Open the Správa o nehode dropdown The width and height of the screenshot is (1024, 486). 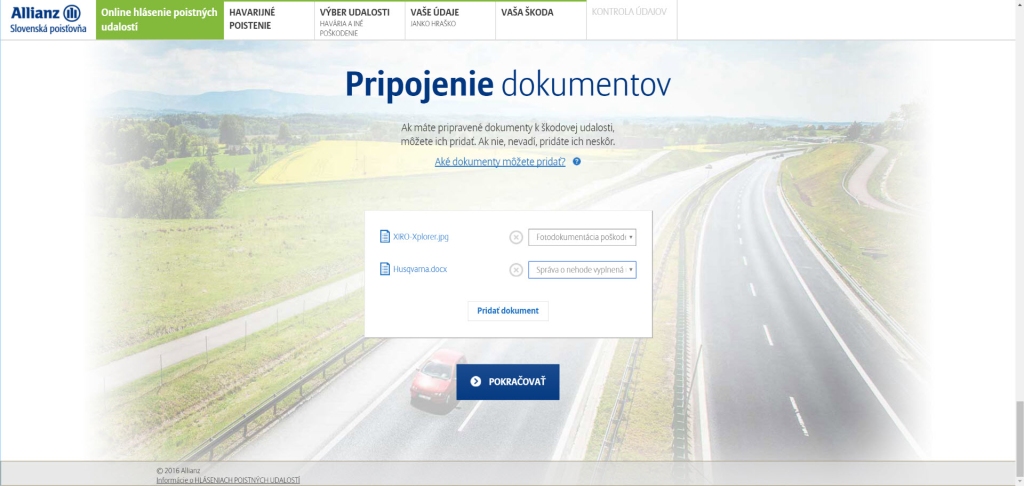pyautogui.click(x=582, y=269)
